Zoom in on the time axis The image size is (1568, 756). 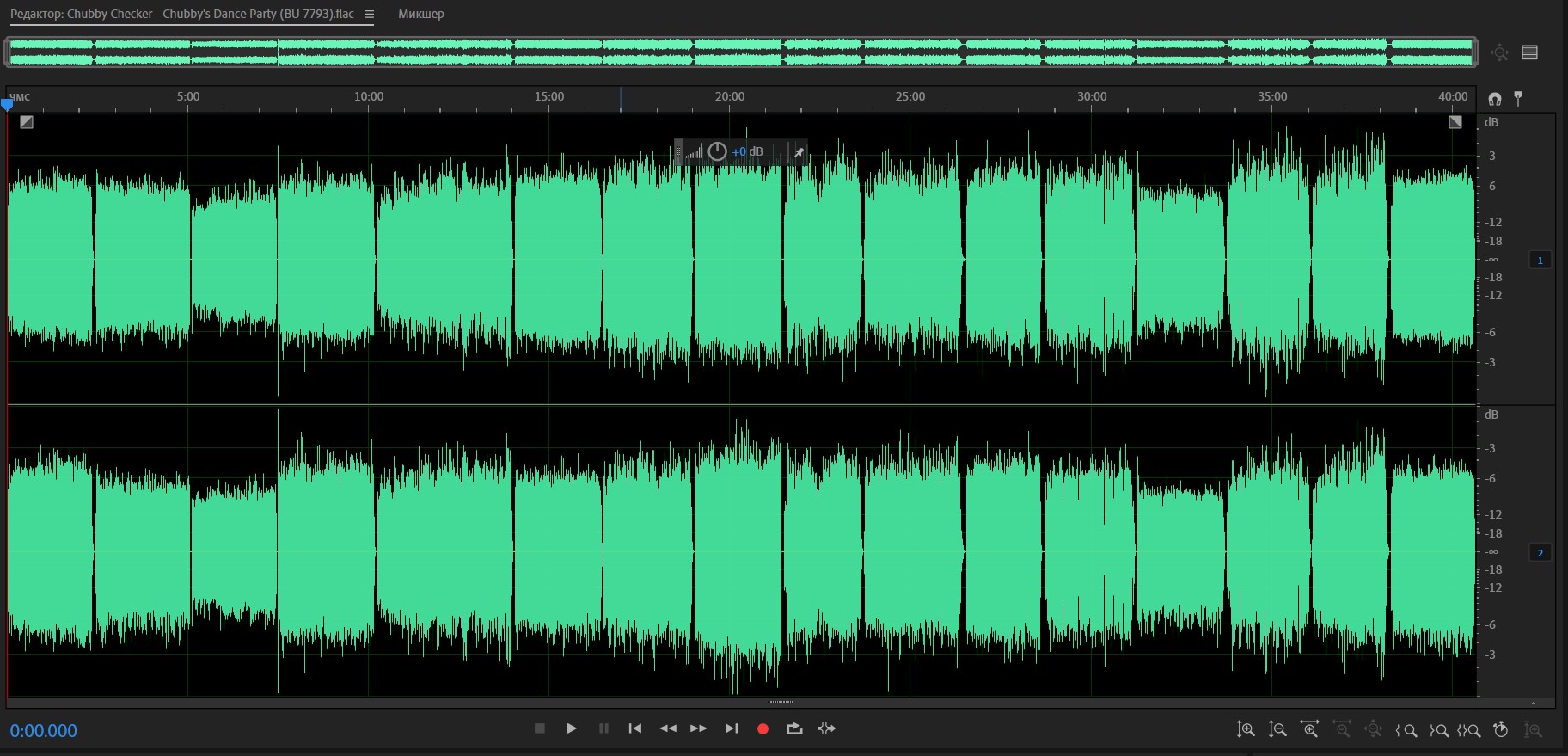[1309, 729]
